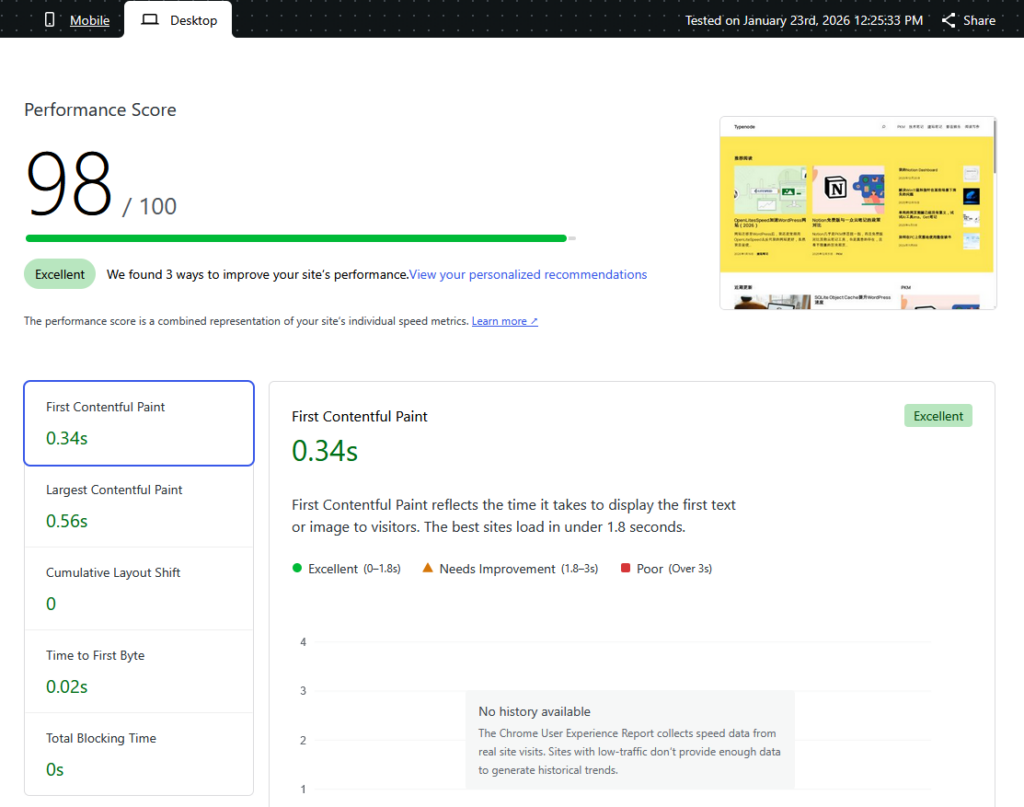
Task: Click the large 98 performance score number
Action: click(69, 185)
